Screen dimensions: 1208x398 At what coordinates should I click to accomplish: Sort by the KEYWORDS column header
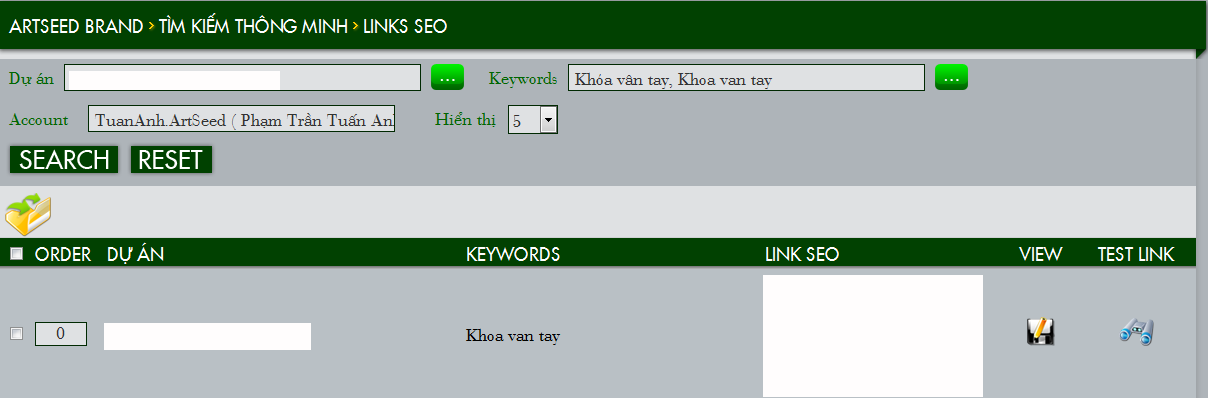point(513,254)
